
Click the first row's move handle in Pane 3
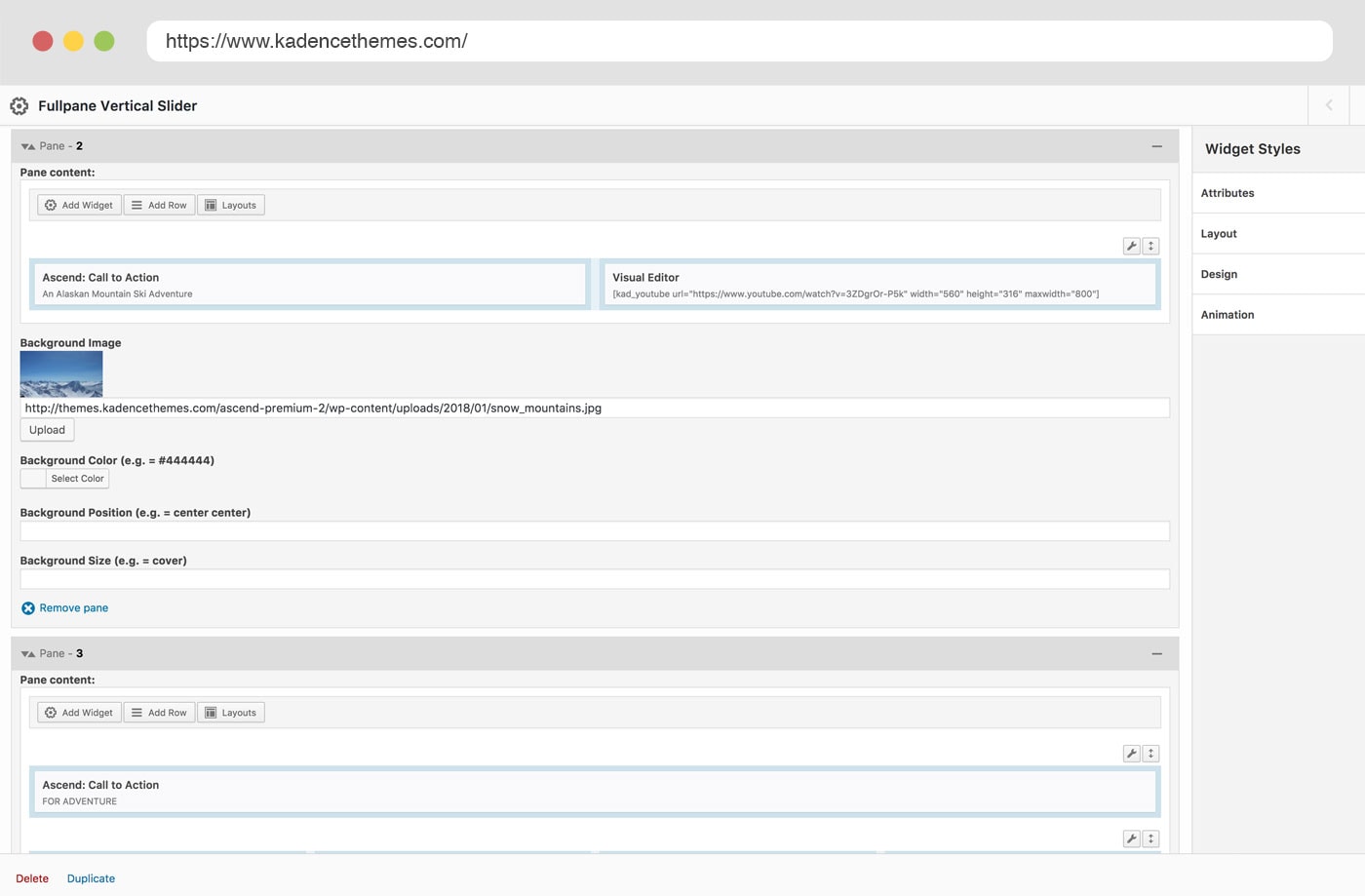tap(1150, 754)
